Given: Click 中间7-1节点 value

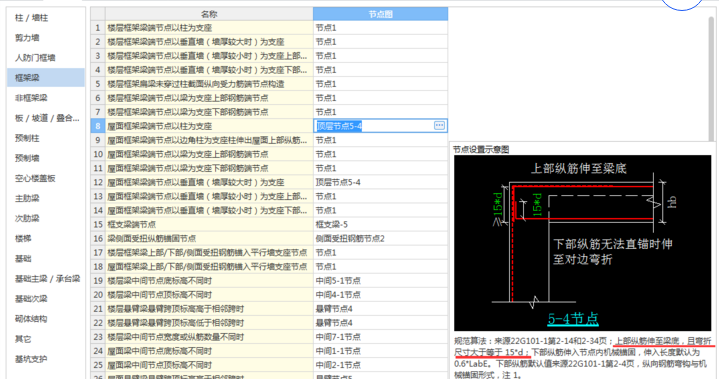Looking at the screenshot, I should pos(381,337).
